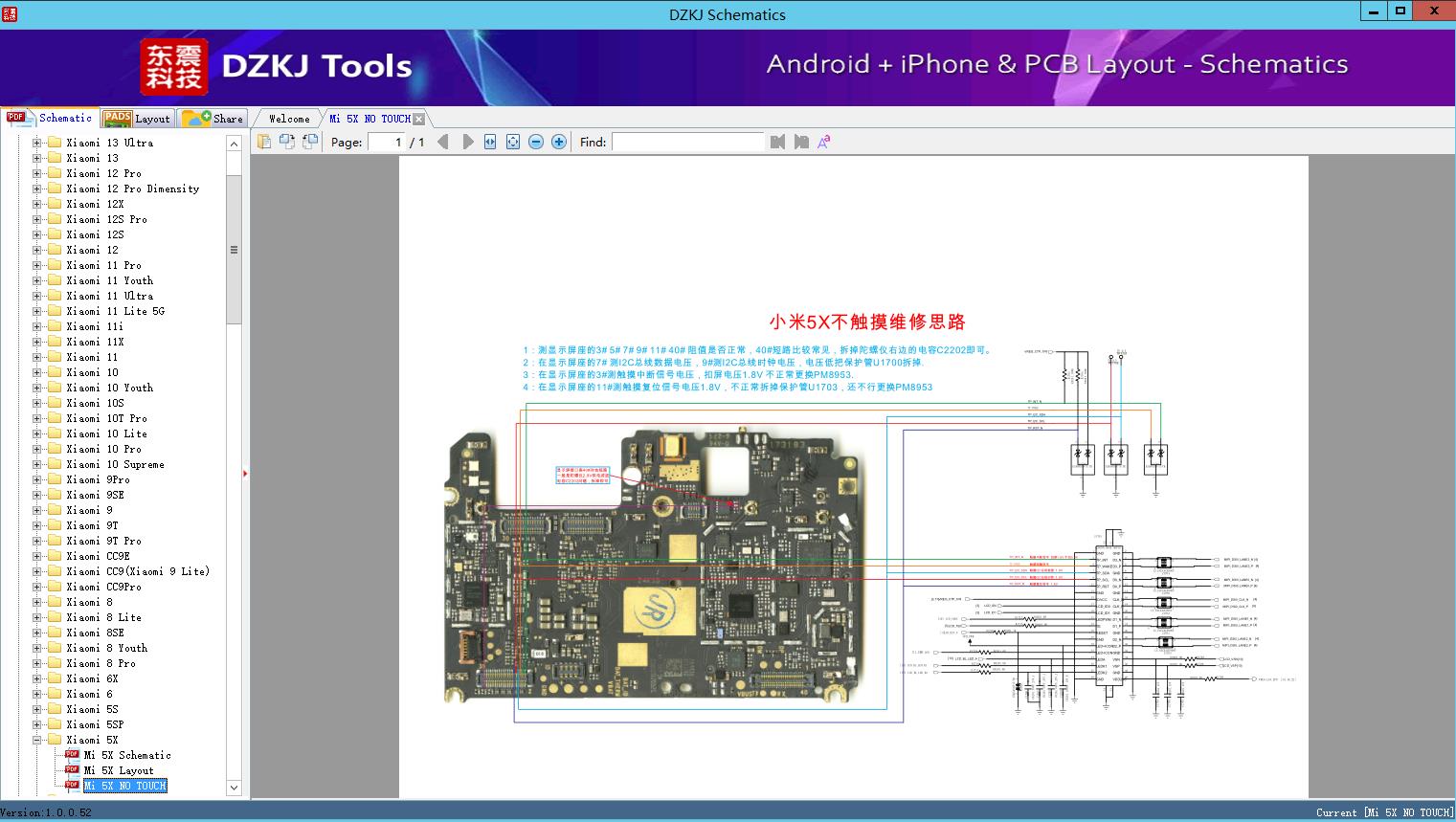Click the folder icon for Xiaomi 12S Pro
This screenshot has height=822, width=1456.
pos(55,219)
